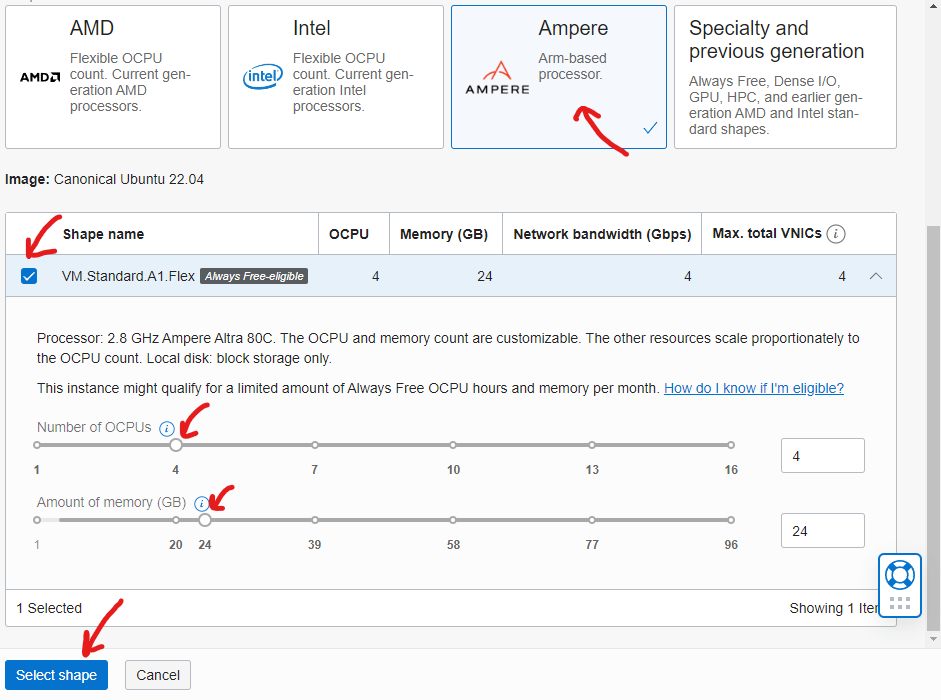Open Specialty and previous generation card
The height and width of the screenshot is (700, 941).
[x=785, y=77]
